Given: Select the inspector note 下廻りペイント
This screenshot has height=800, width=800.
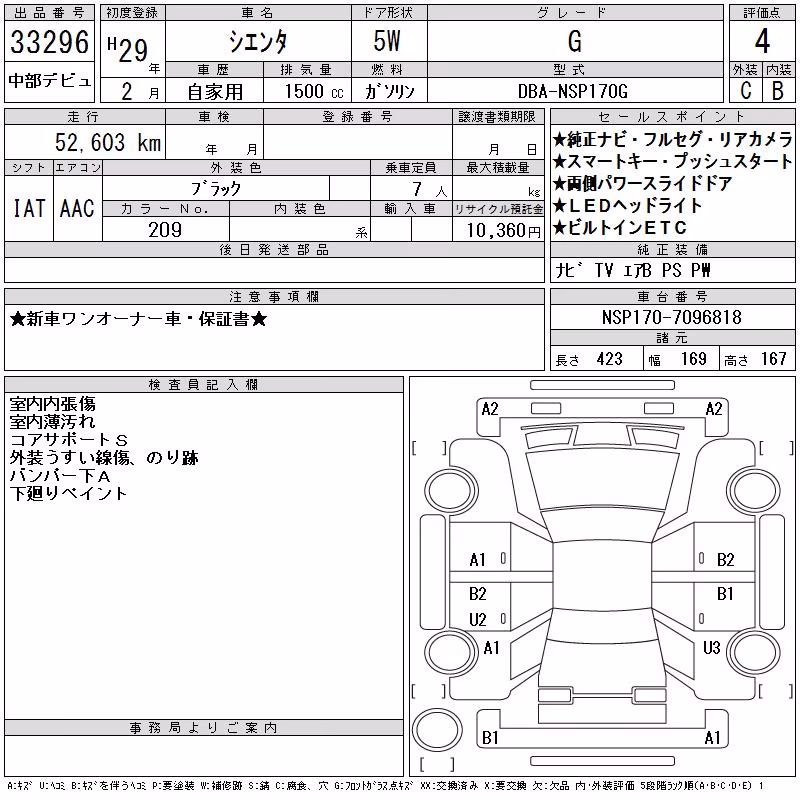Looking at the screenshot, I should point(68,493).
